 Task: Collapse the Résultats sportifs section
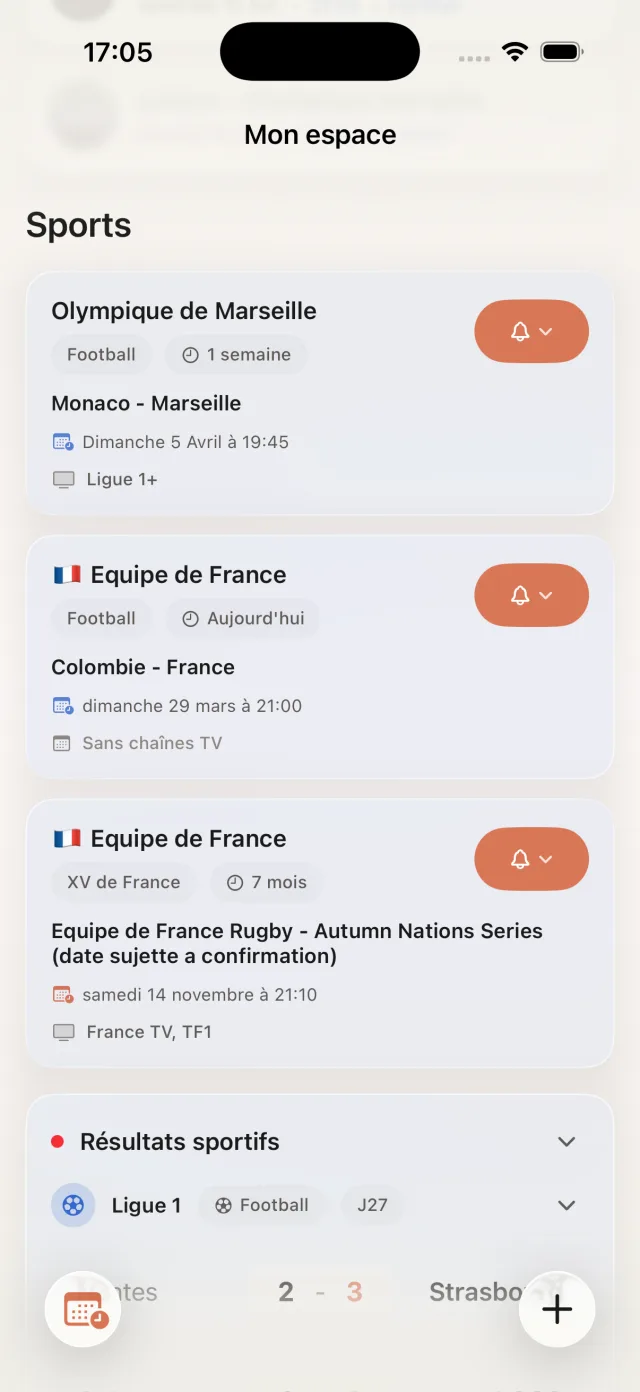point(566,1141)
